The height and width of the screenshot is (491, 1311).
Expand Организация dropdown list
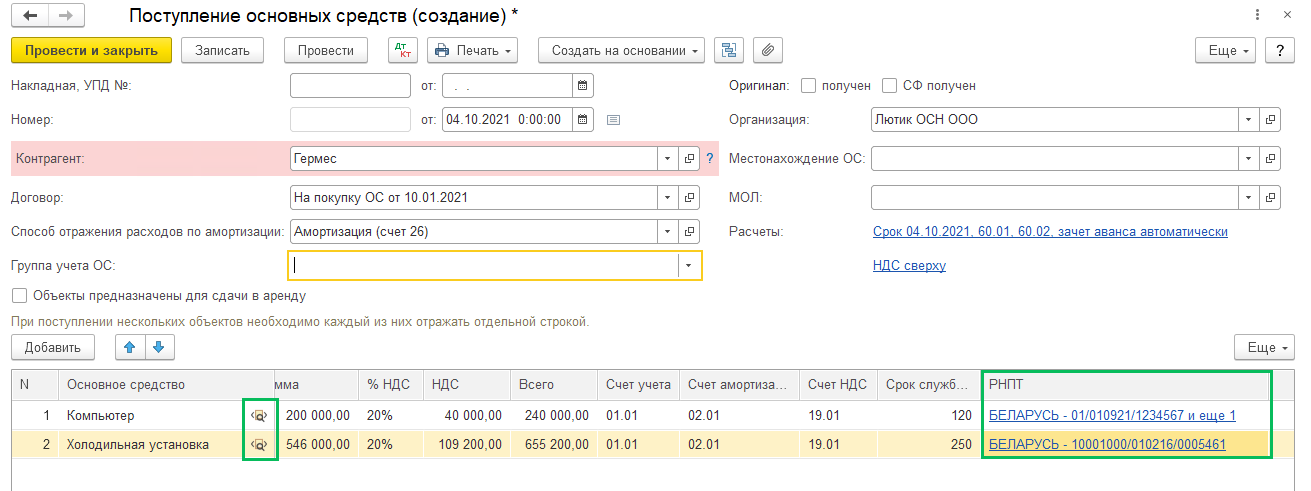[1249, 119]
